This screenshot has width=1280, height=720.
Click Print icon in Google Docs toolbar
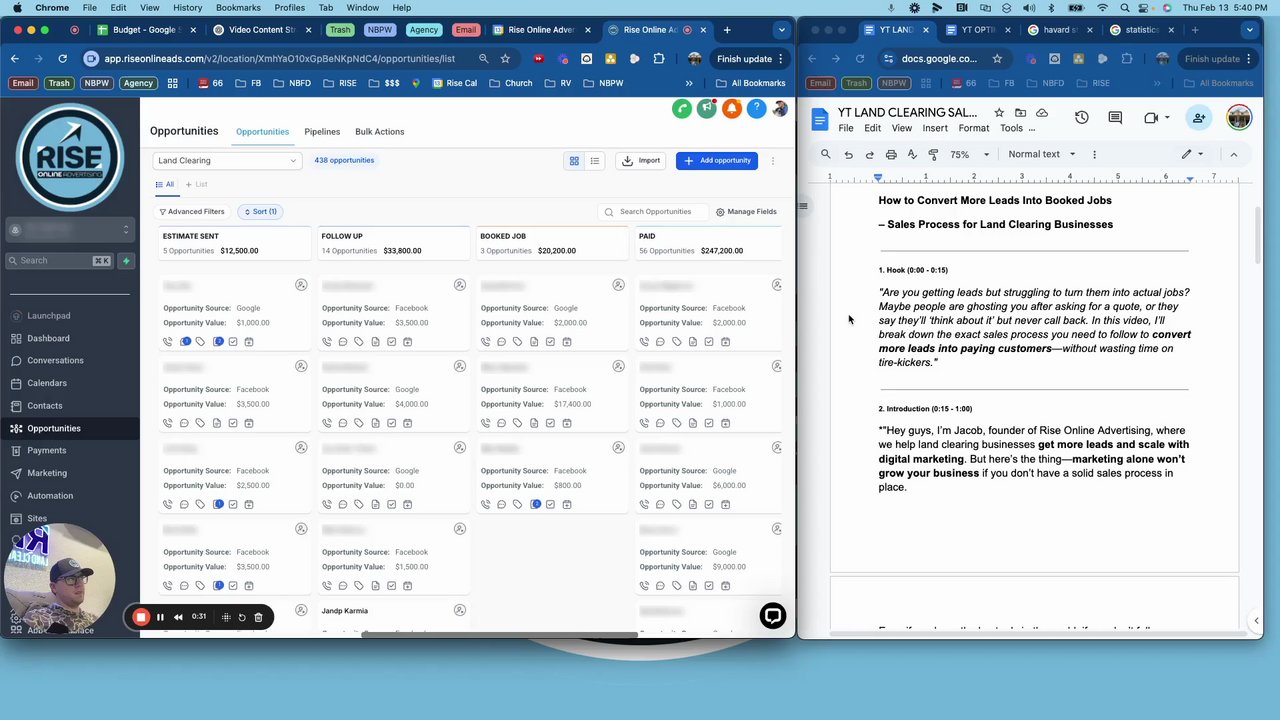(891, 155)
